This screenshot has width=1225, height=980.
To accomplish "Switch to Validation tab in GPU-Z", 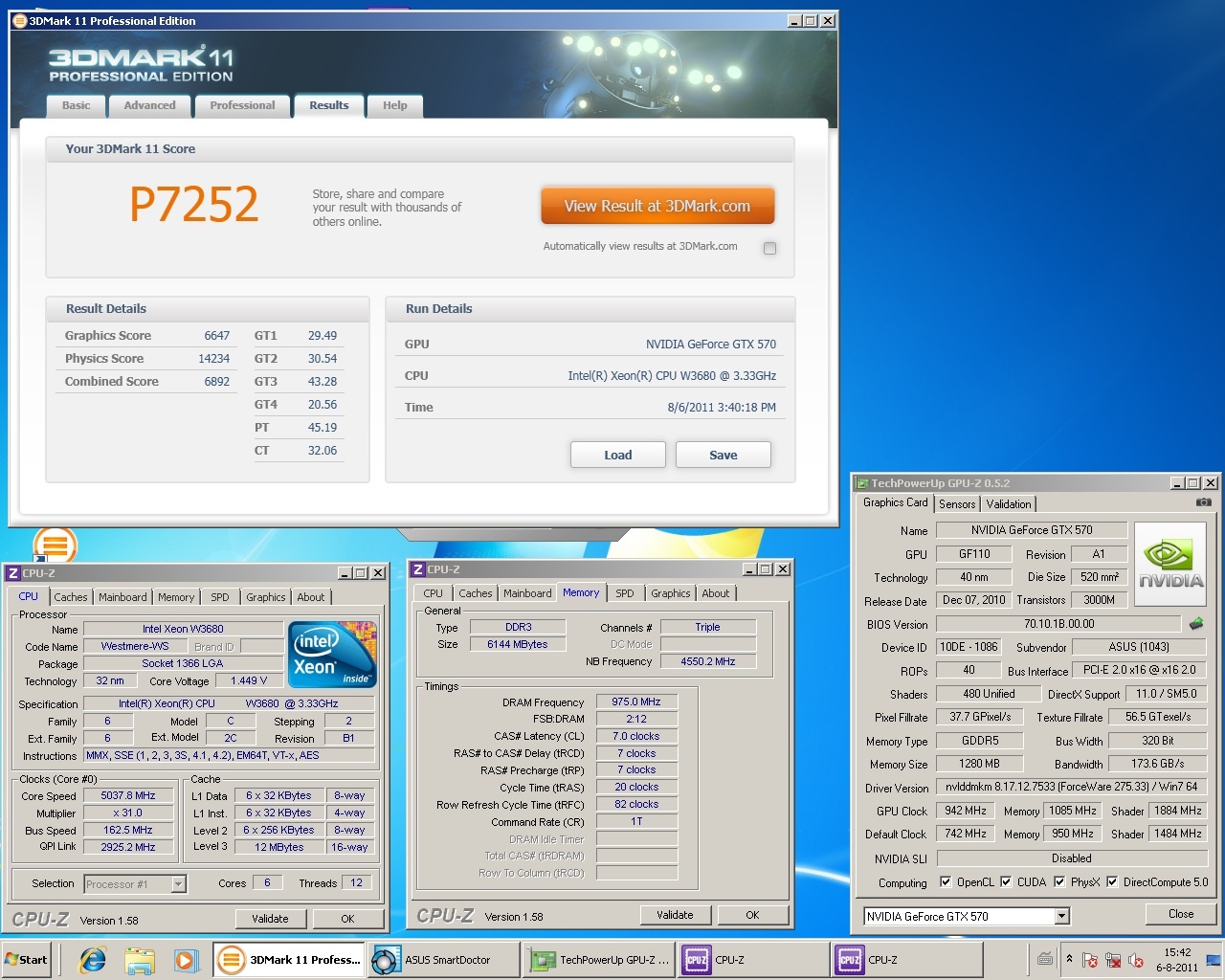I will [x=1009, y=504].
